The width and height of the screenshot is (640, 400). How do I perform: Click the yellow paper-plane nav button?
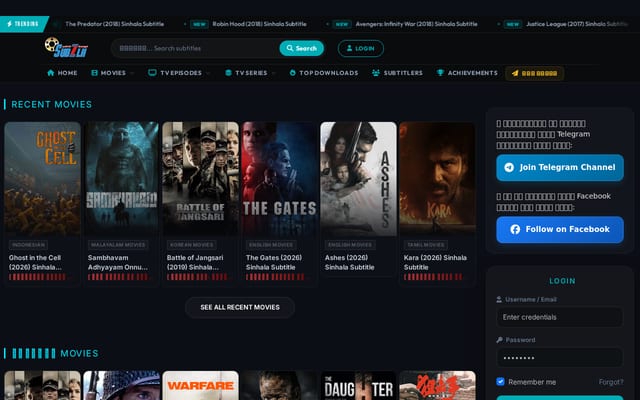[535, 73]
